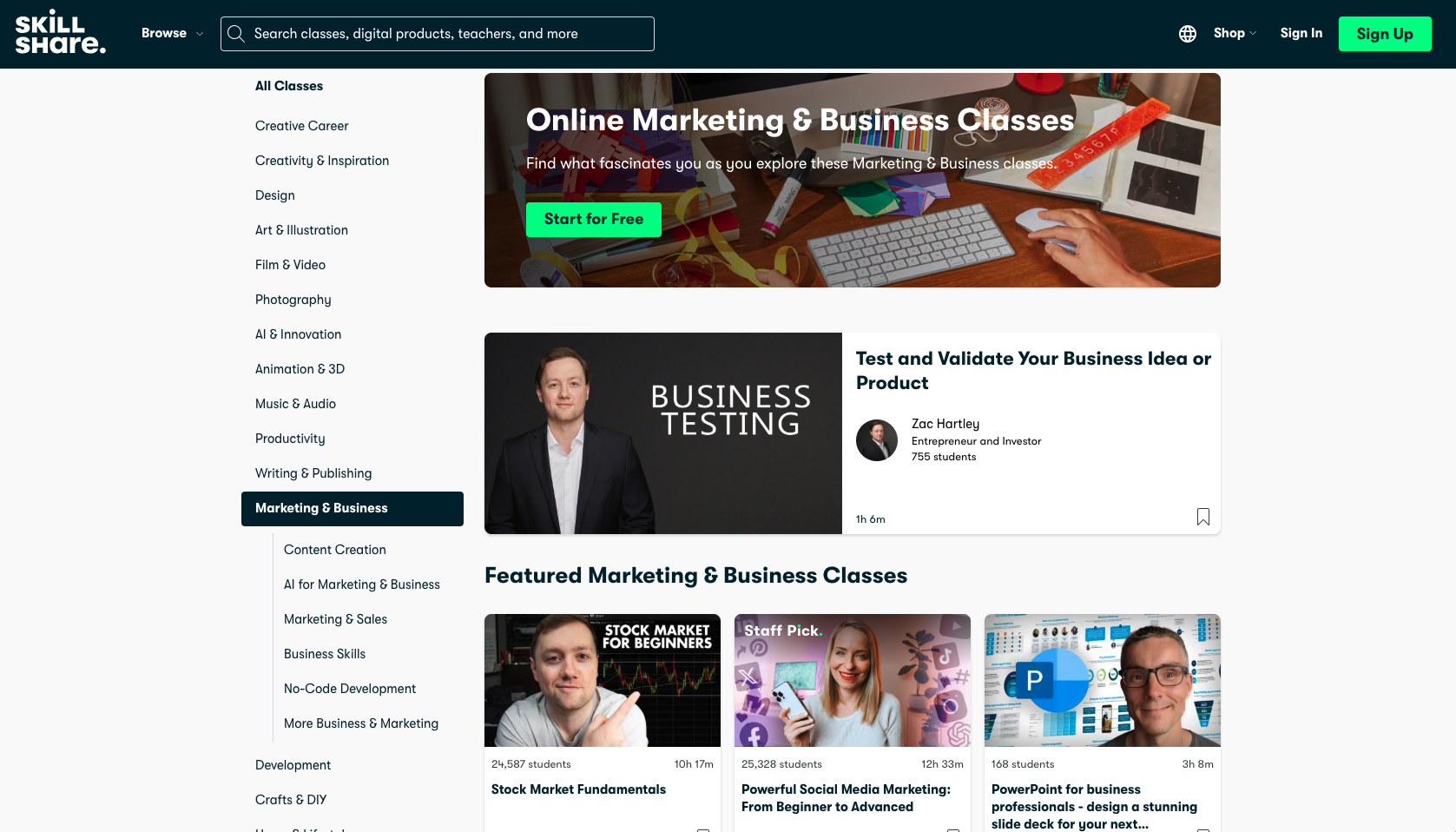The height and width of the screenshot is (832, 1456).
Task: Click Zac Hartley's profile avatar
Action: [877, 440]
